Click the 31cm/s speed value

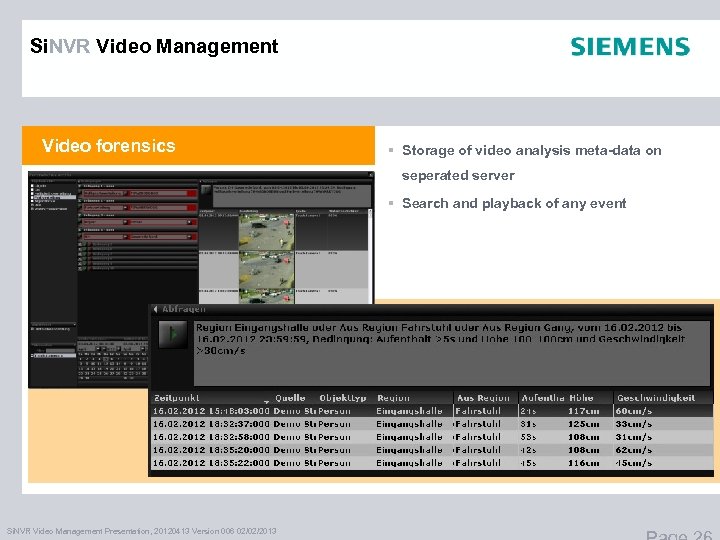click(x=634, y=437)
